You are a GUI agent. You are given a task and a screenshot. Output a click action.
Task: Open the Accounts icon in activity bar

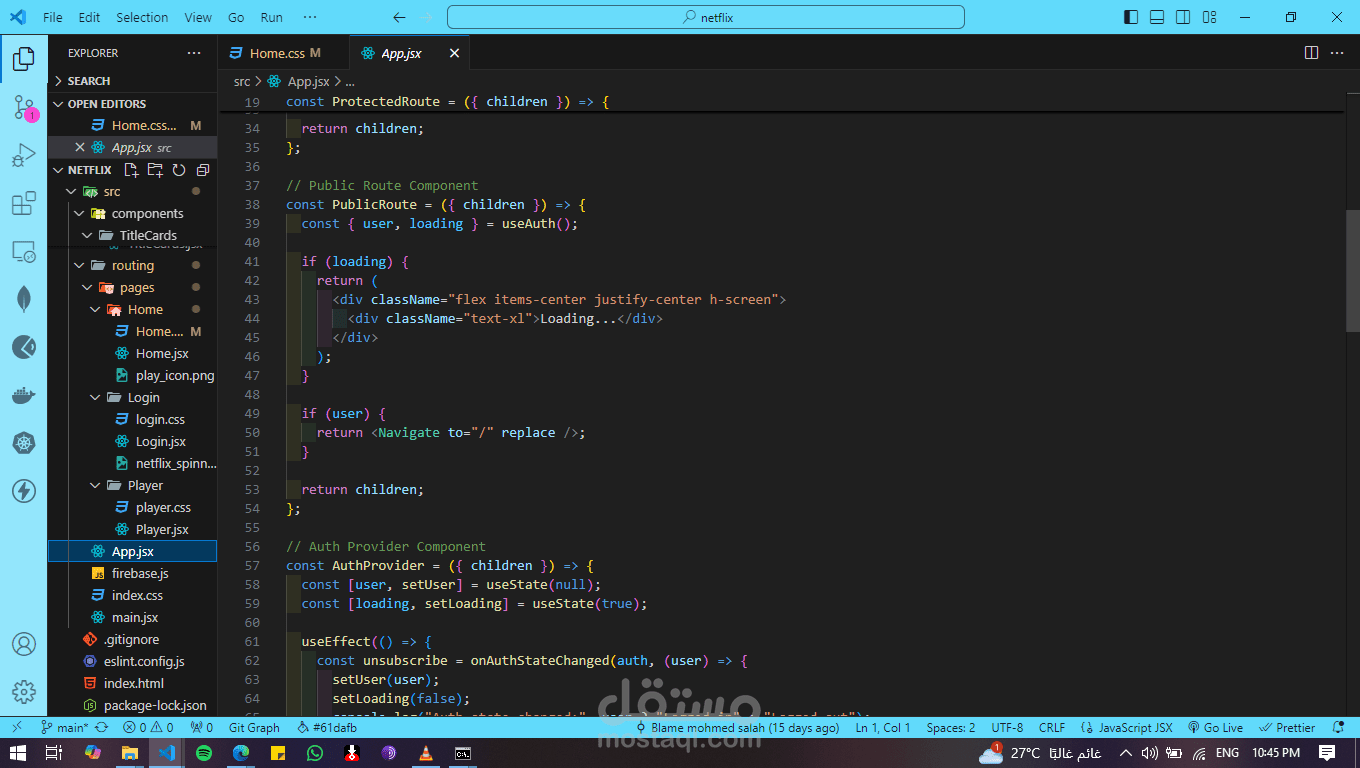point(24,644)
